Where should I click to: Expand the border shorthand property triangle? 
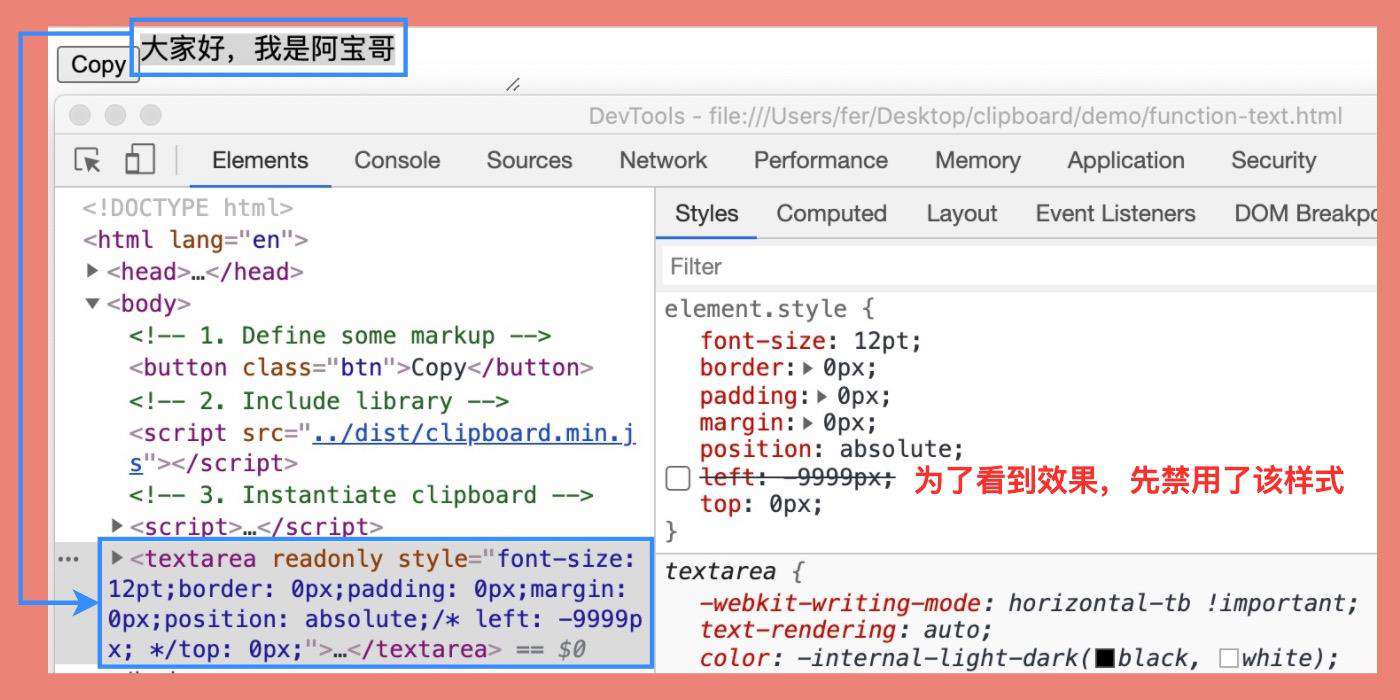coord(808,367)
